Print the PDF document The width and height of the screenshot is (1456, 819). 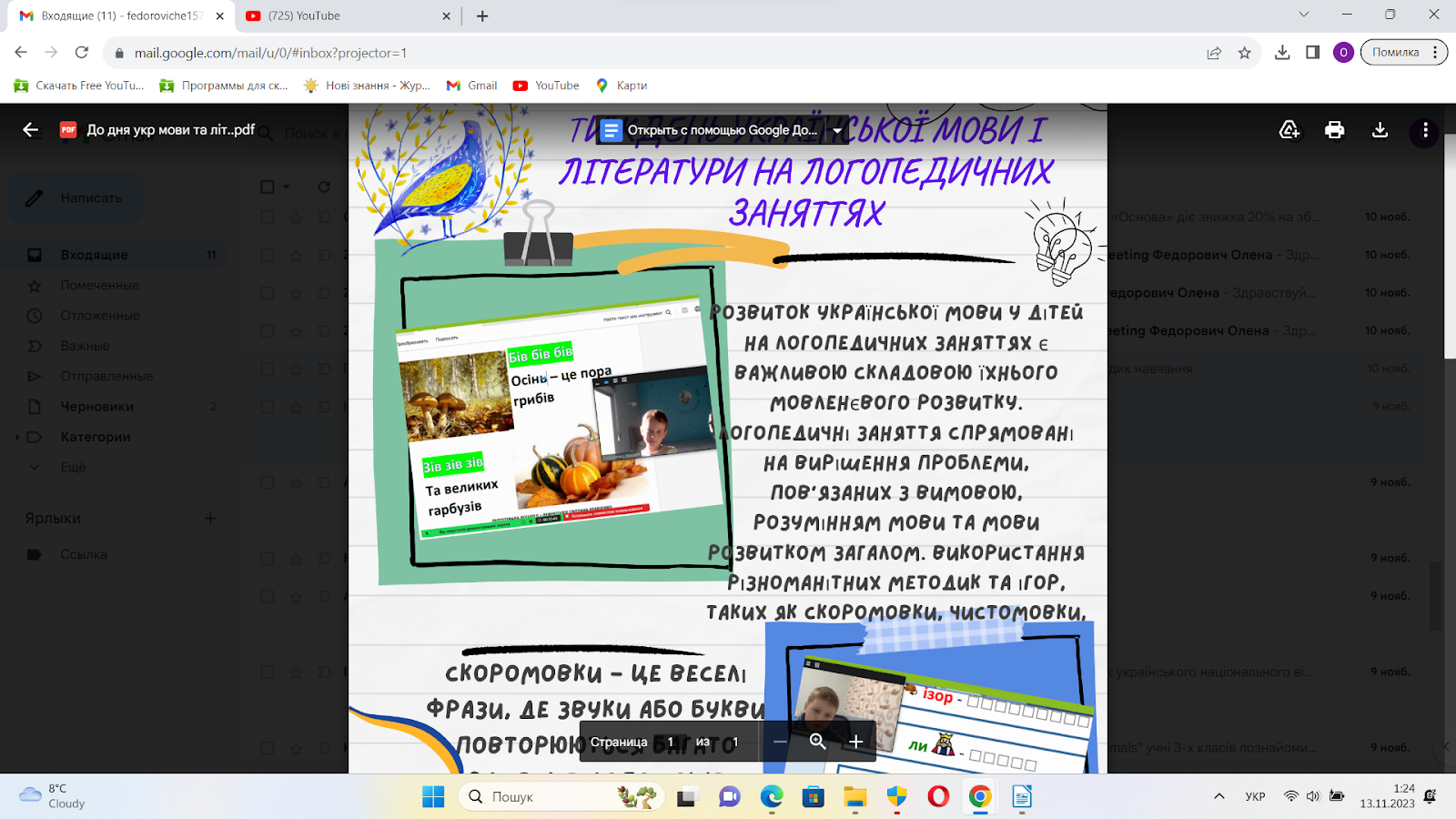[x=1335, y=130]
